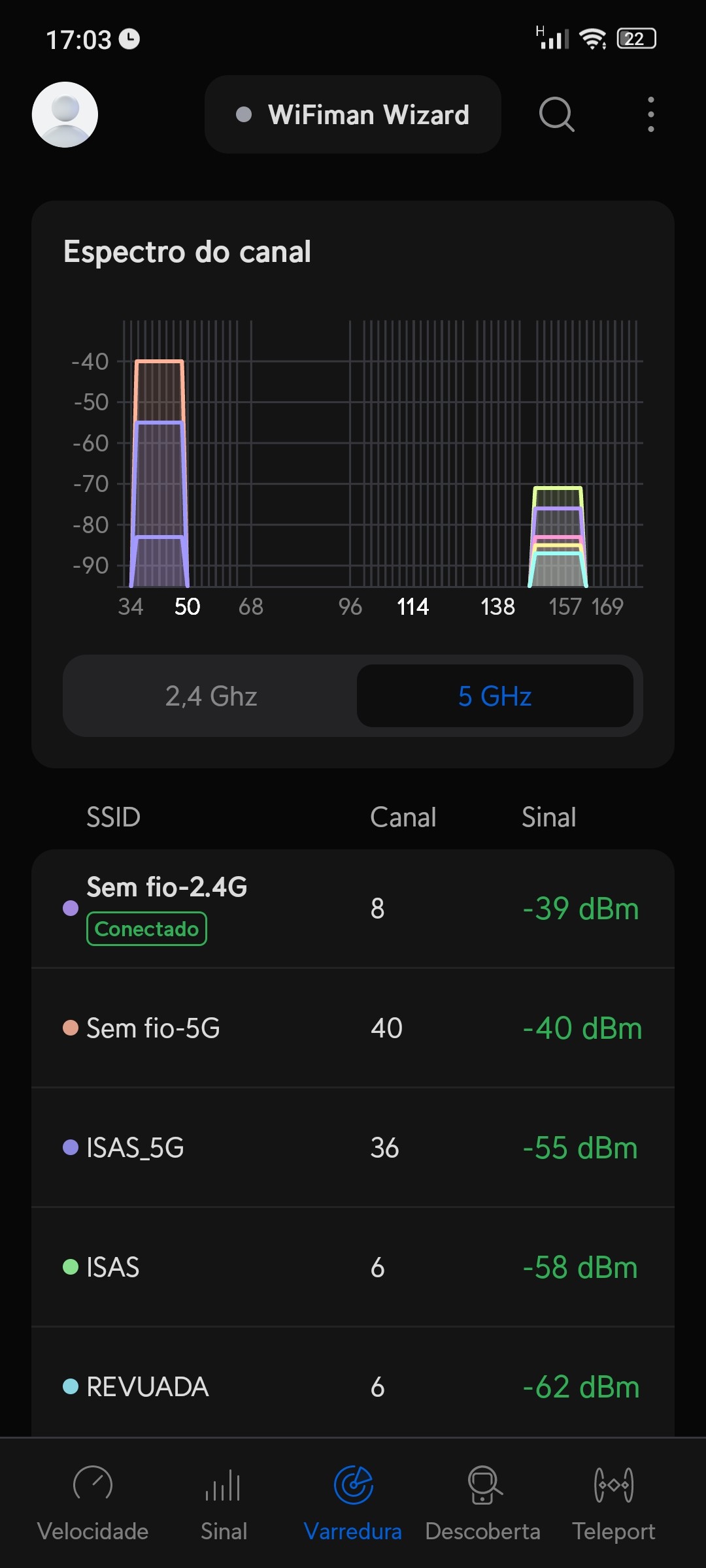The image size is (706, 1568).
Task: Sort list by Canal column header
Action: pos(403,817)
